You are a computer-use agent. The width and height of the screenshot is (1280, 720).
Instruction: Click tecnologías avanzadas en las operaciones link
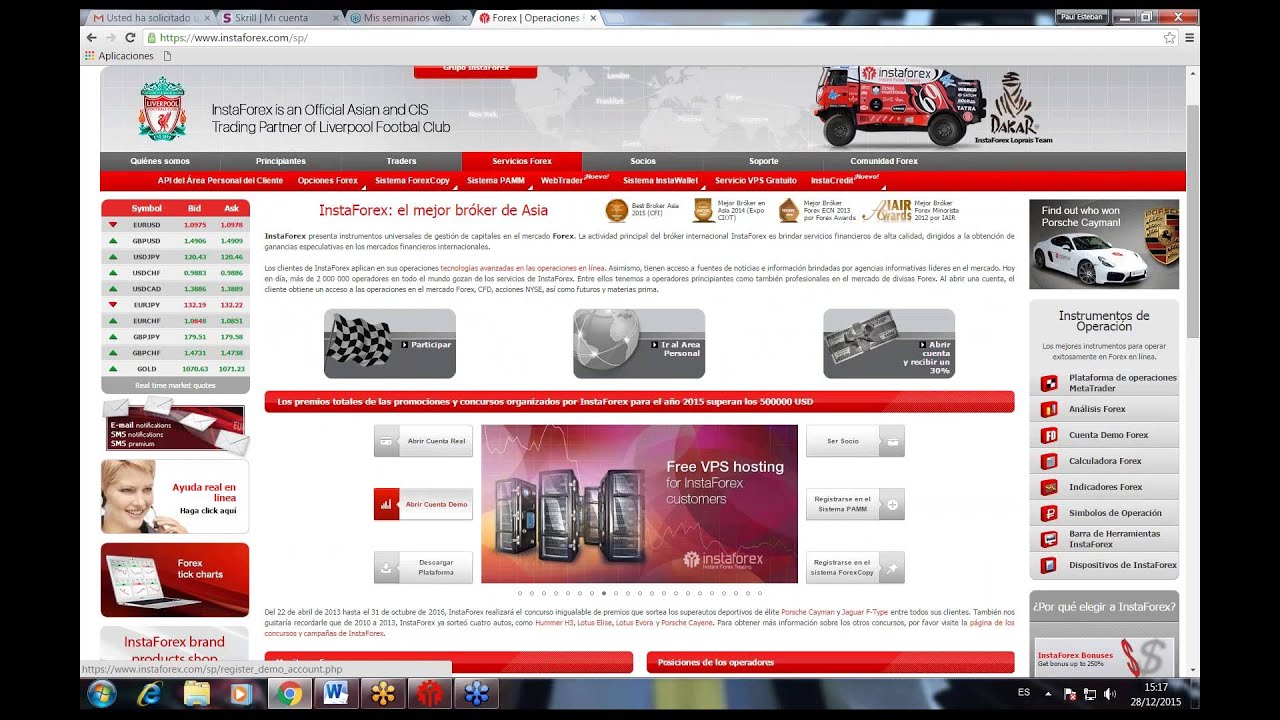click(x=522, y=268)
